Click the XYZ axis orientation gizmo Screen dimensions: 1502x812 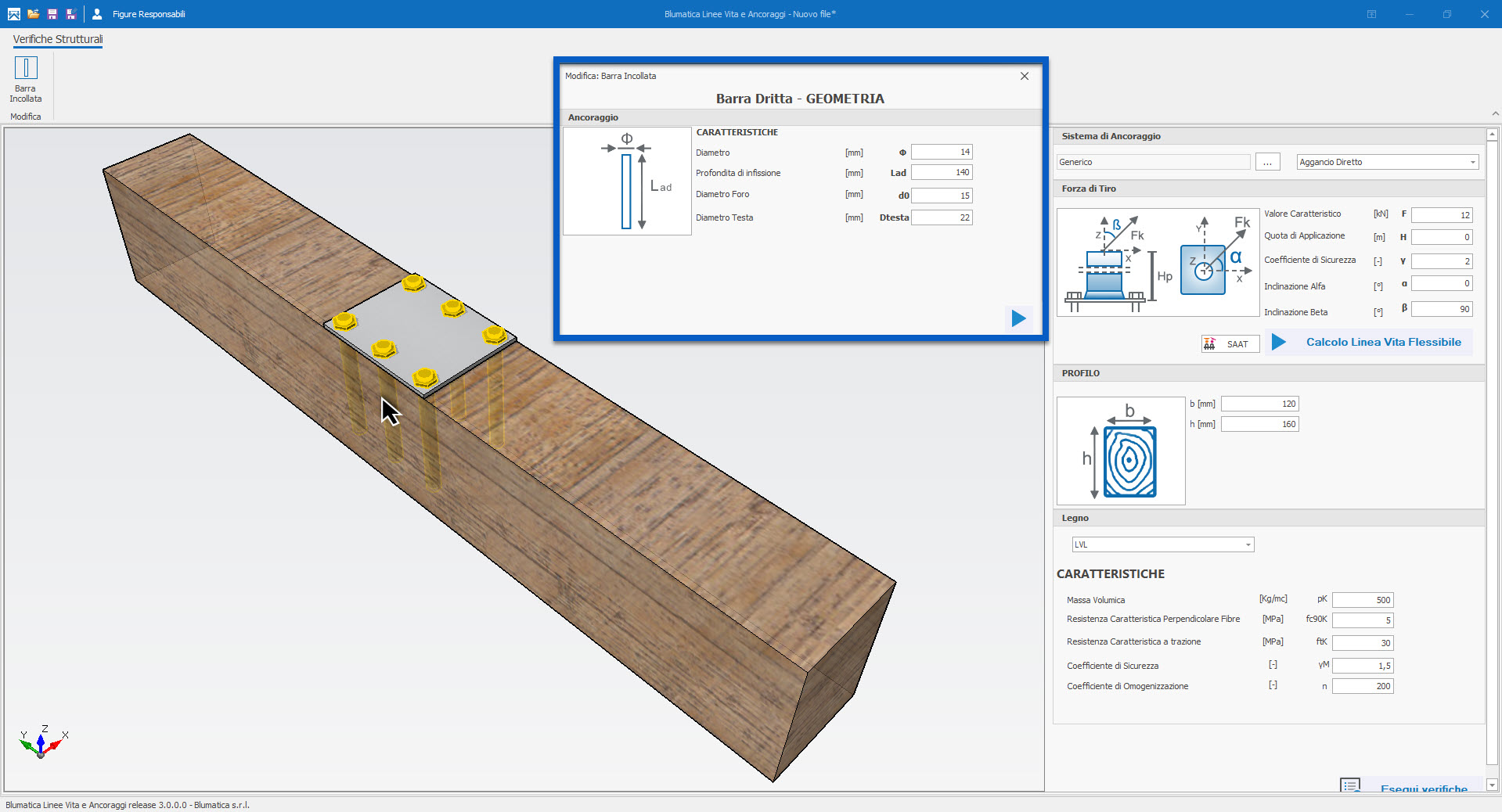tap(41, 742)
